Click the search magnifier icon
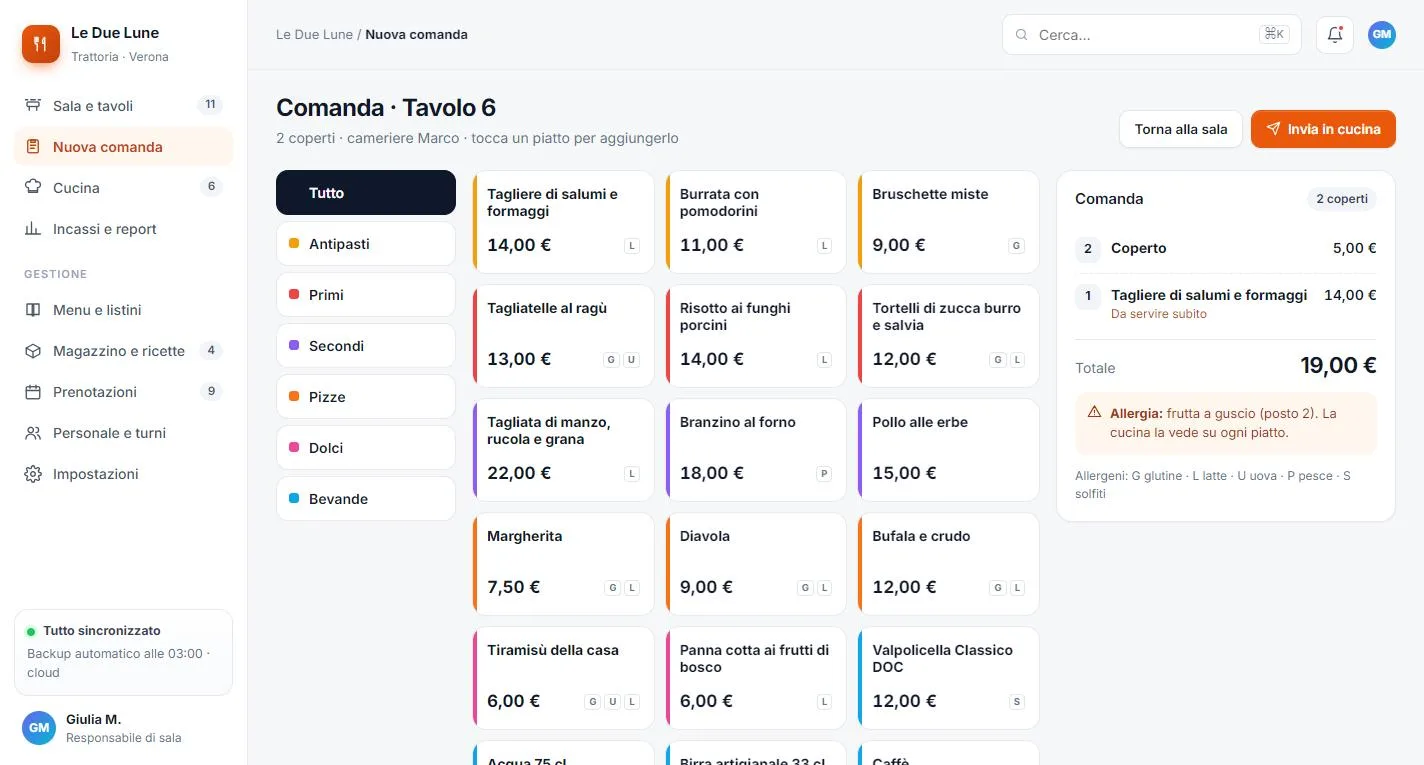 [x=1022, y=35]
